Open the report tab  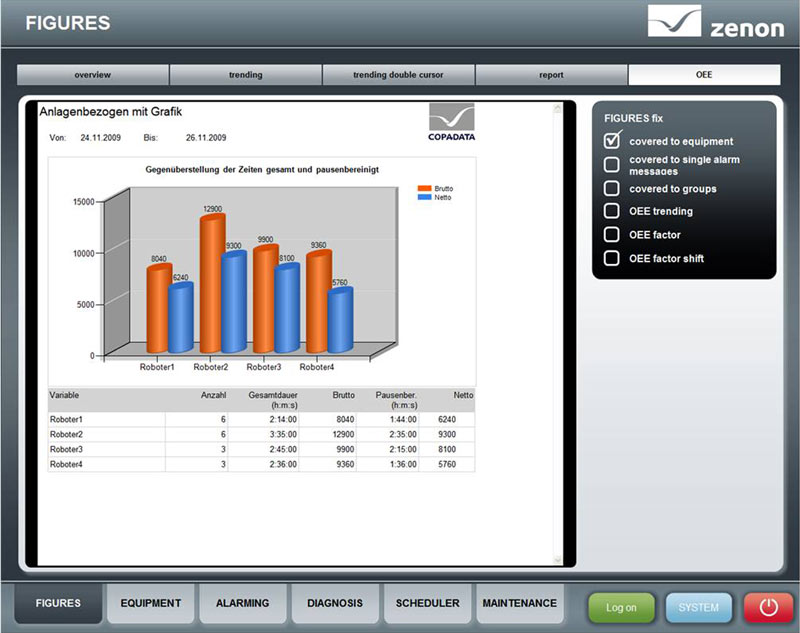pyautogui.click(x=551, y=75)
